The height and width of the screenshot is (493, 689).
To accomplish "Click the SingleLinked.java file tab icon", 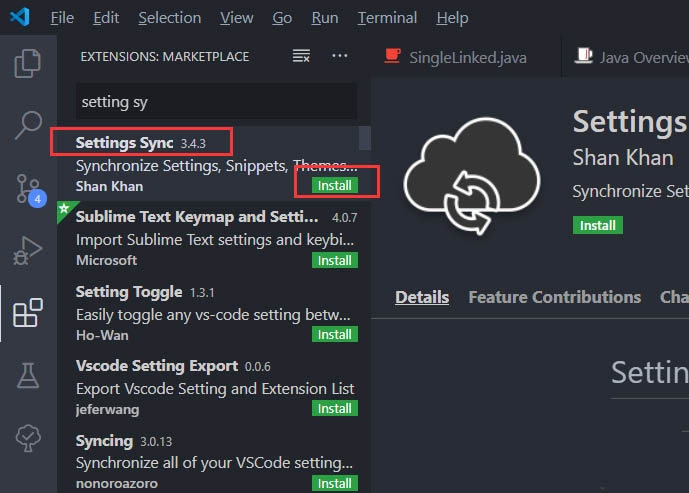I will (392, 56).
